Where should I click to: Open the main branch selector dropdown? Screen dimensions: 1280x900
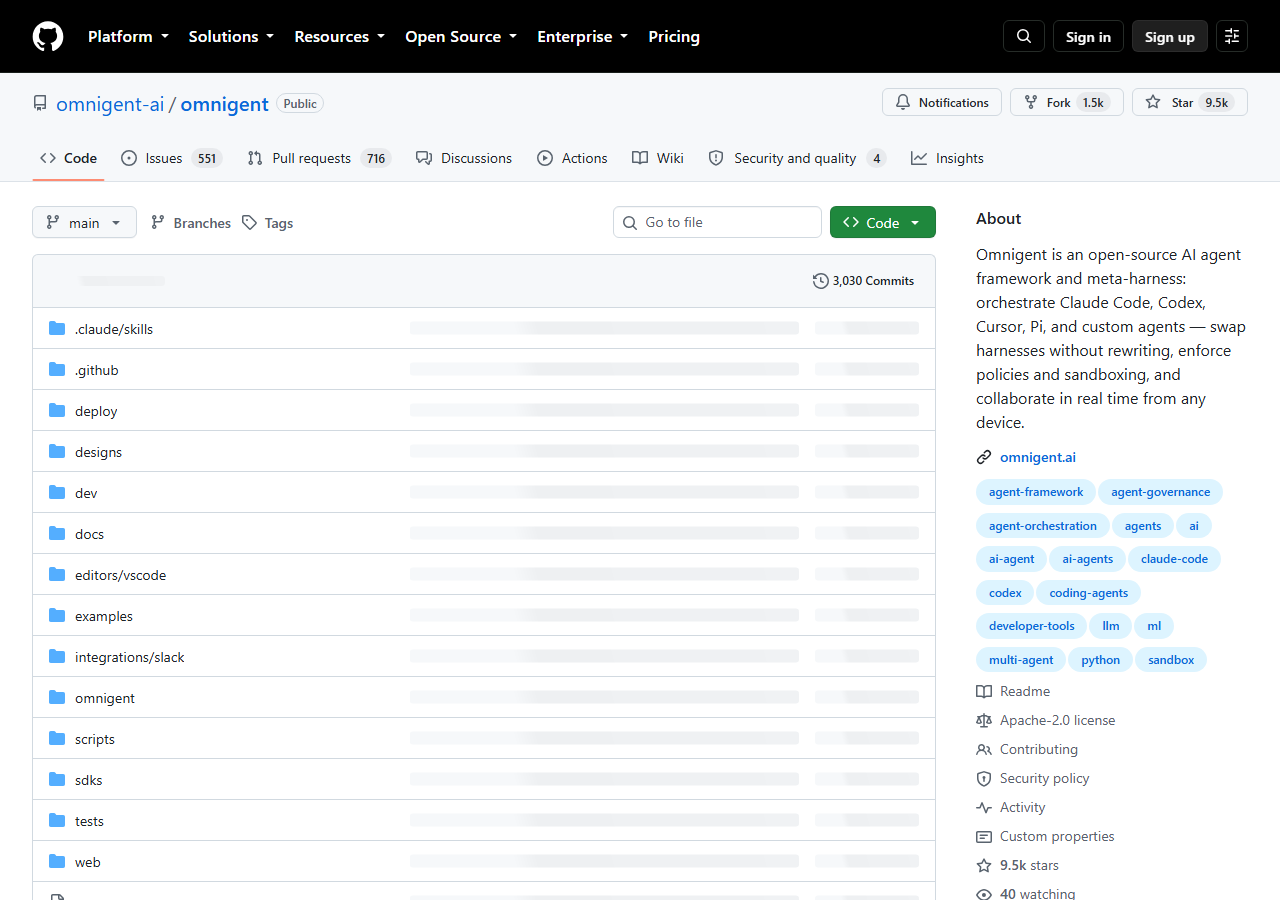tap(84, 222)
